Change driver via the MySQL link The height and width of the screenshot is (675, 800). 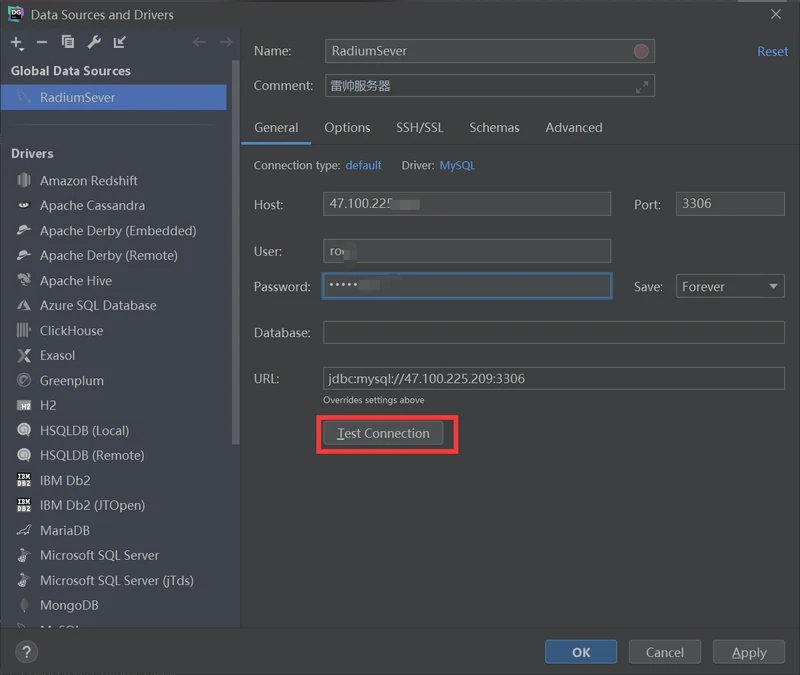(x=457, y=165)
